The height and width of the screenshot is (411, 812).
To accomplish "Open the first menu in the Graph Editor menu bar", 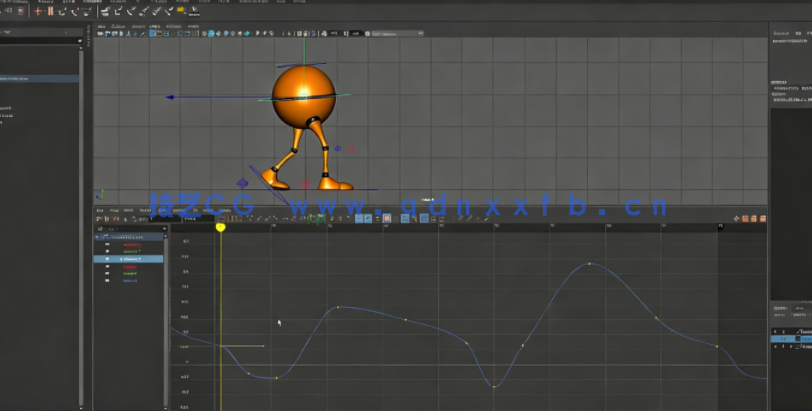I will point(100,211).
